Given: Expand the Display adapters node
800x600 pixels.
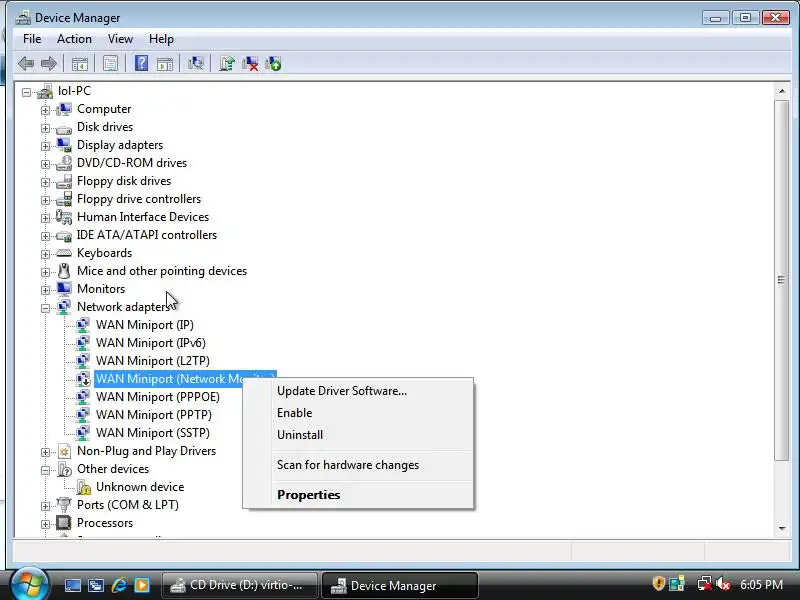Looking at the screenshot, I should tap(45, 146).
